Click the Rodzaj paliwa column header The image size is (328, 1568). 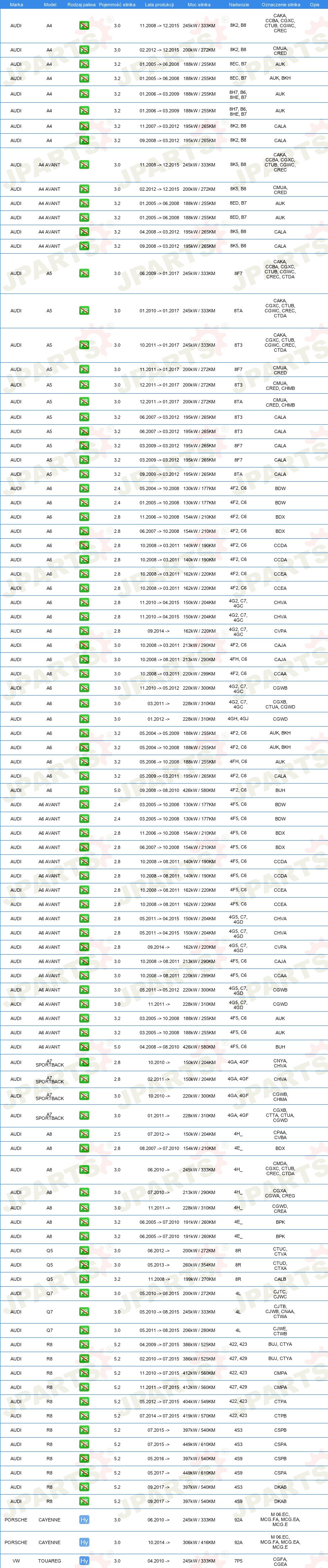(81, 4)
